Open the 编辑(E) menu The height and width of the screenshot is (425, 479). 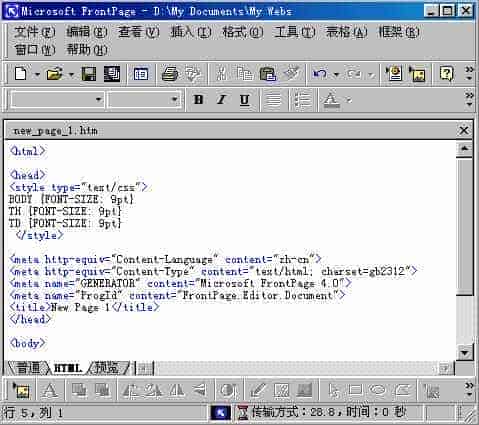click(x=86, y=32)
